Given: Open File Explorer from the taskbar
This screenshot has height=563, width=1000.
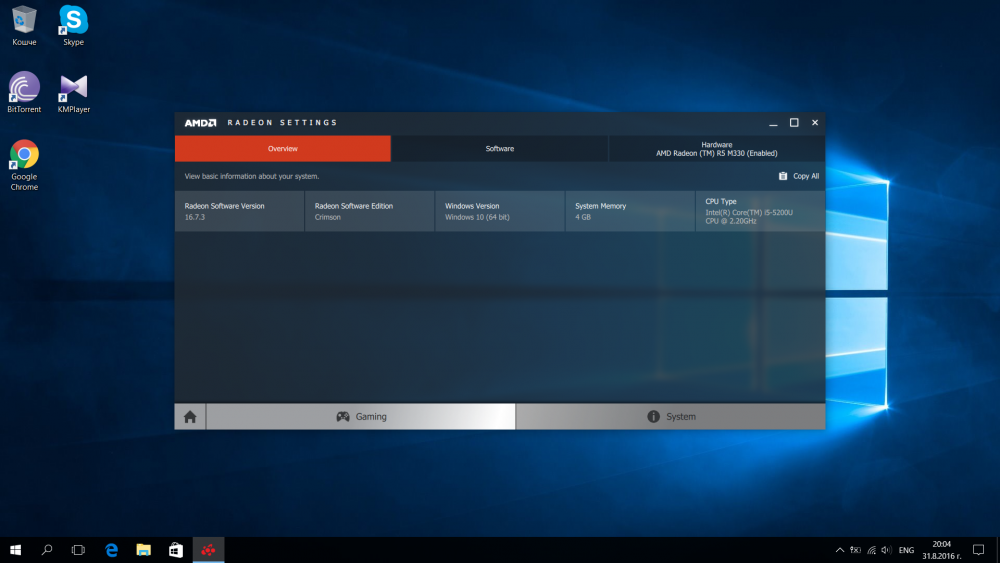Looking at the screenshot, I should point(143,550).
